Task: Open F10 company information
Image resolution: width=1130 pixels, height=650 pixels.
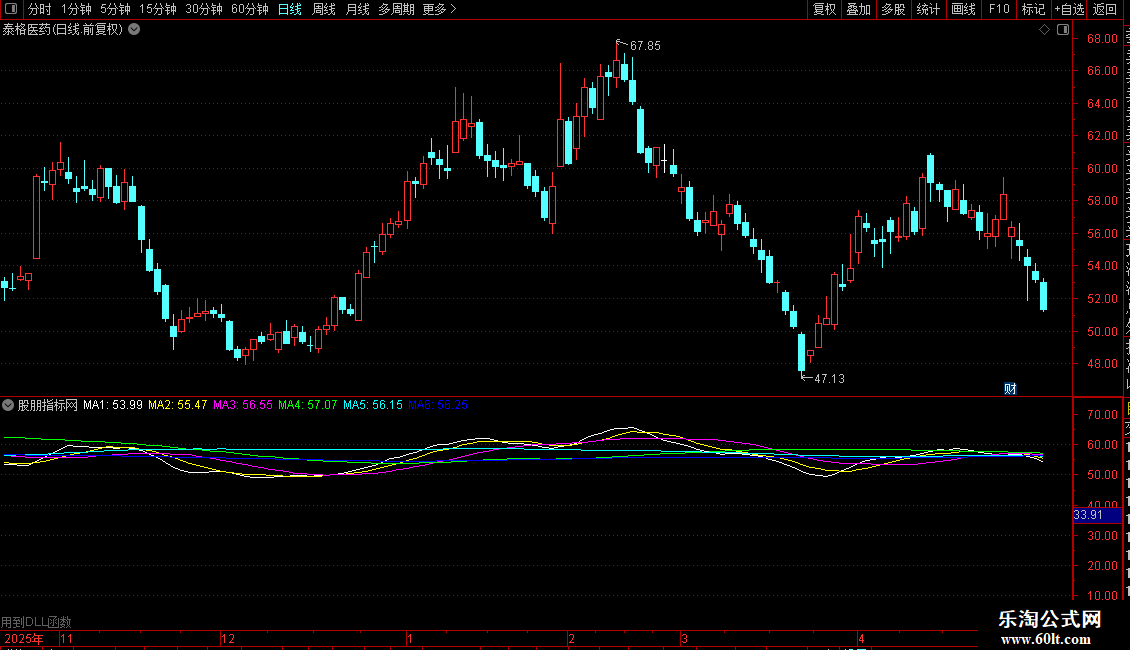Action: pos(999,9)
